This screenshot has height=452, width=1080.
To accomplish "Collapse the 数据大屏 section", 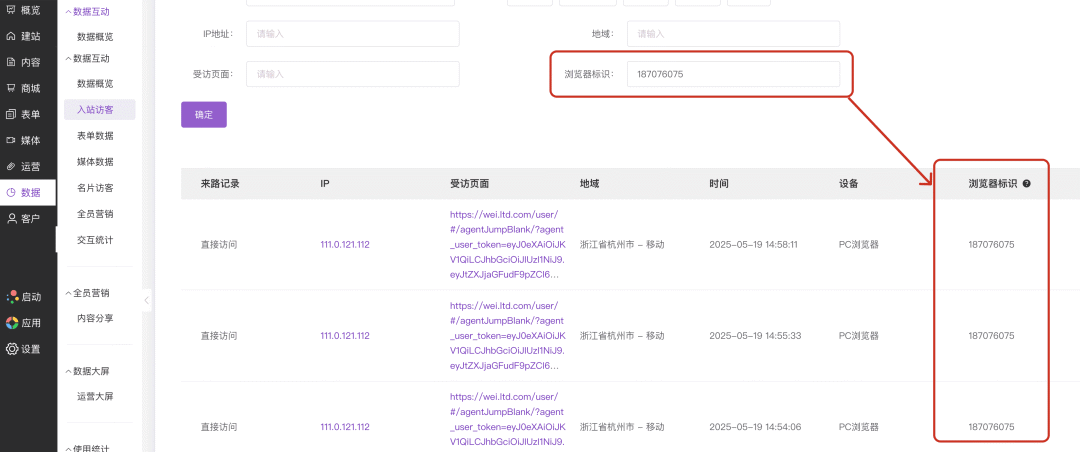I will (87, 371).
